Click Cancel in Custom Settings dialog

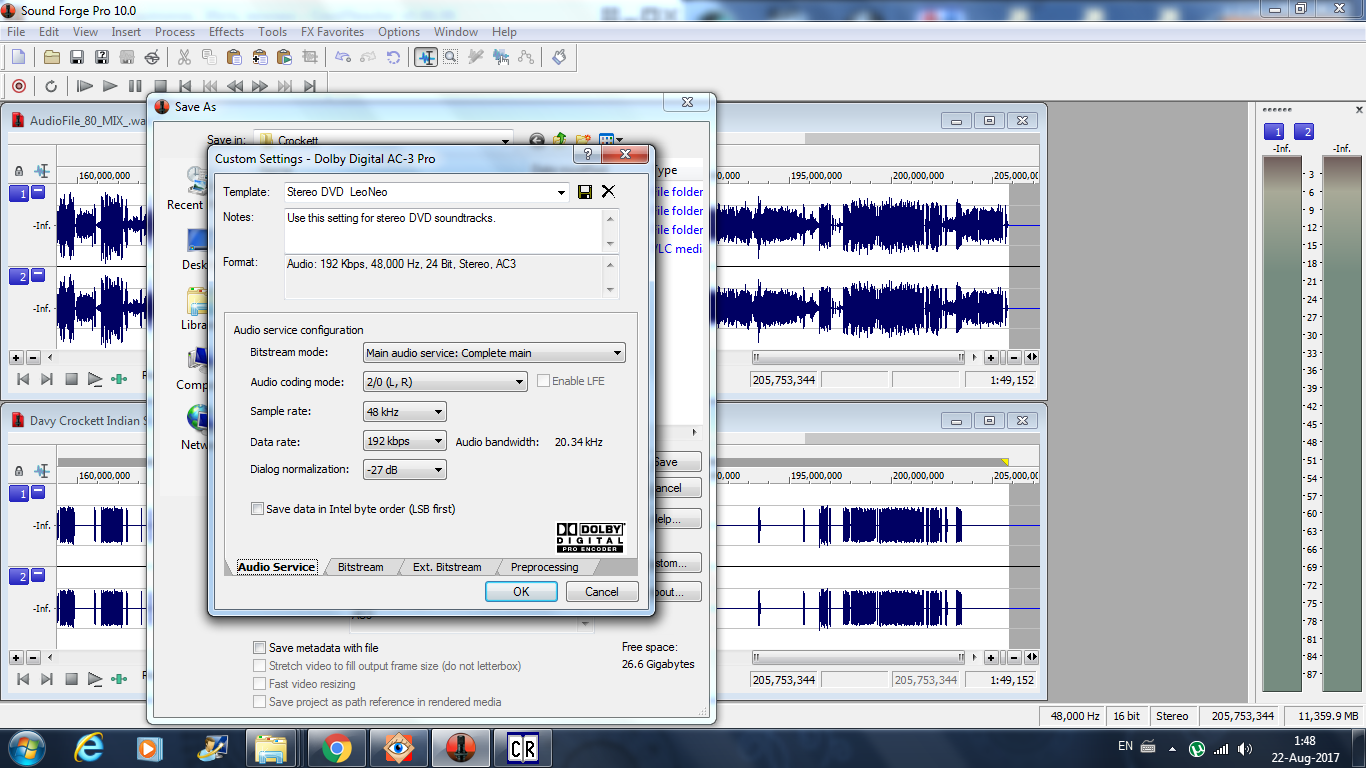click(x=602, y=591)
